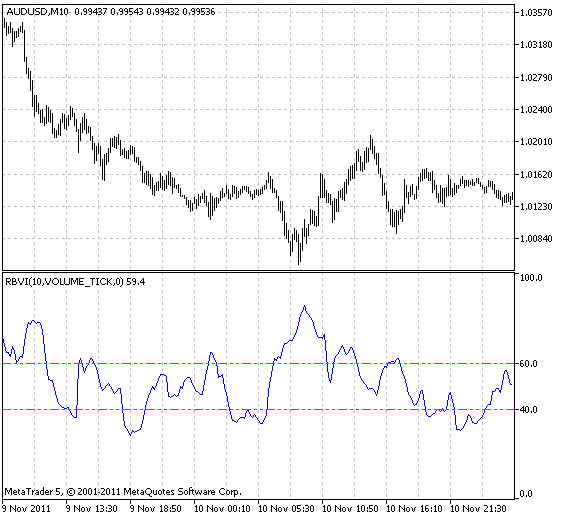The height and width of the screenshot is (520, 567).
Task: Click the MetaTrader 5 copyright text
Action: pos(123,492)
